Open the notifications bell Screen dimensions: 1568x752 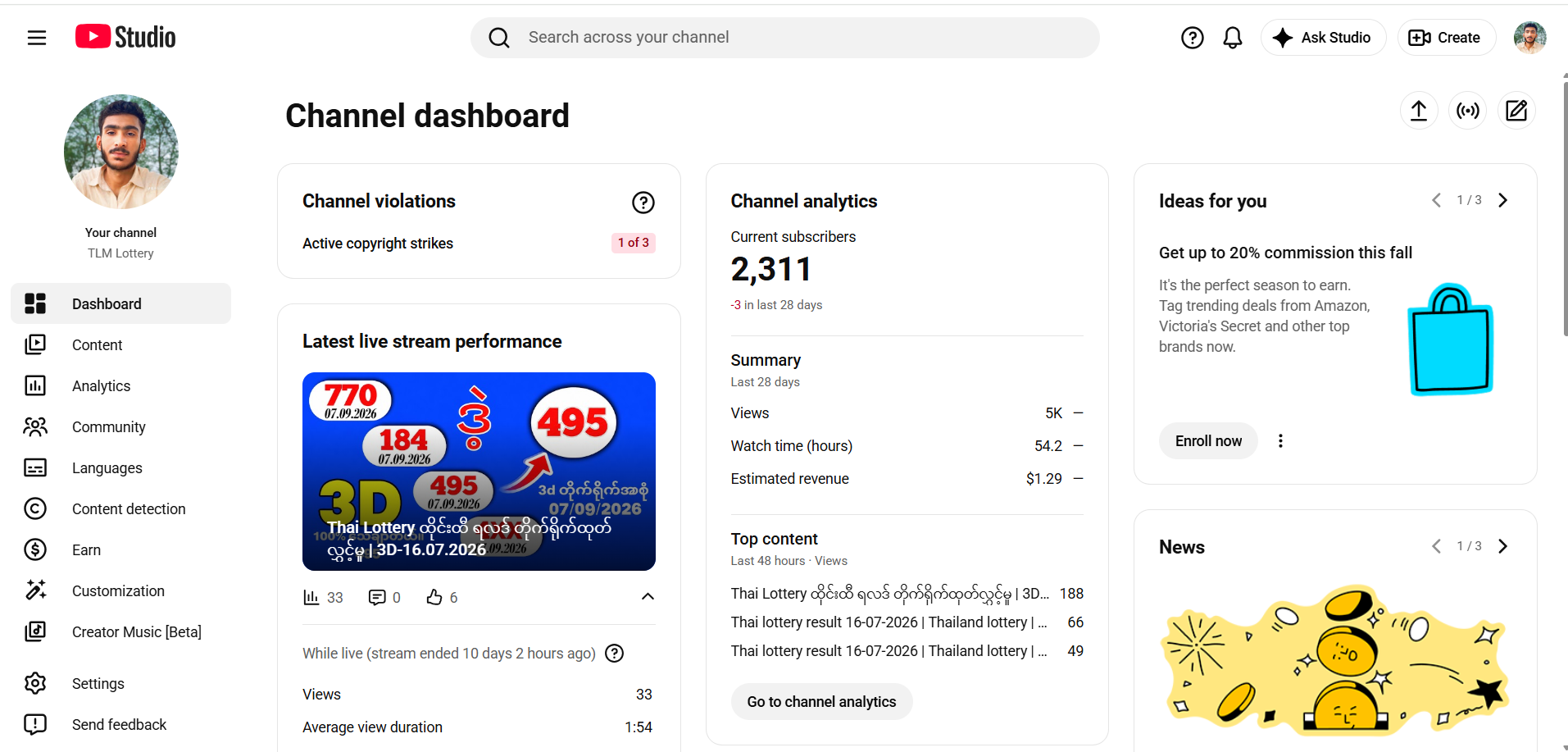tap(1232, 38)
